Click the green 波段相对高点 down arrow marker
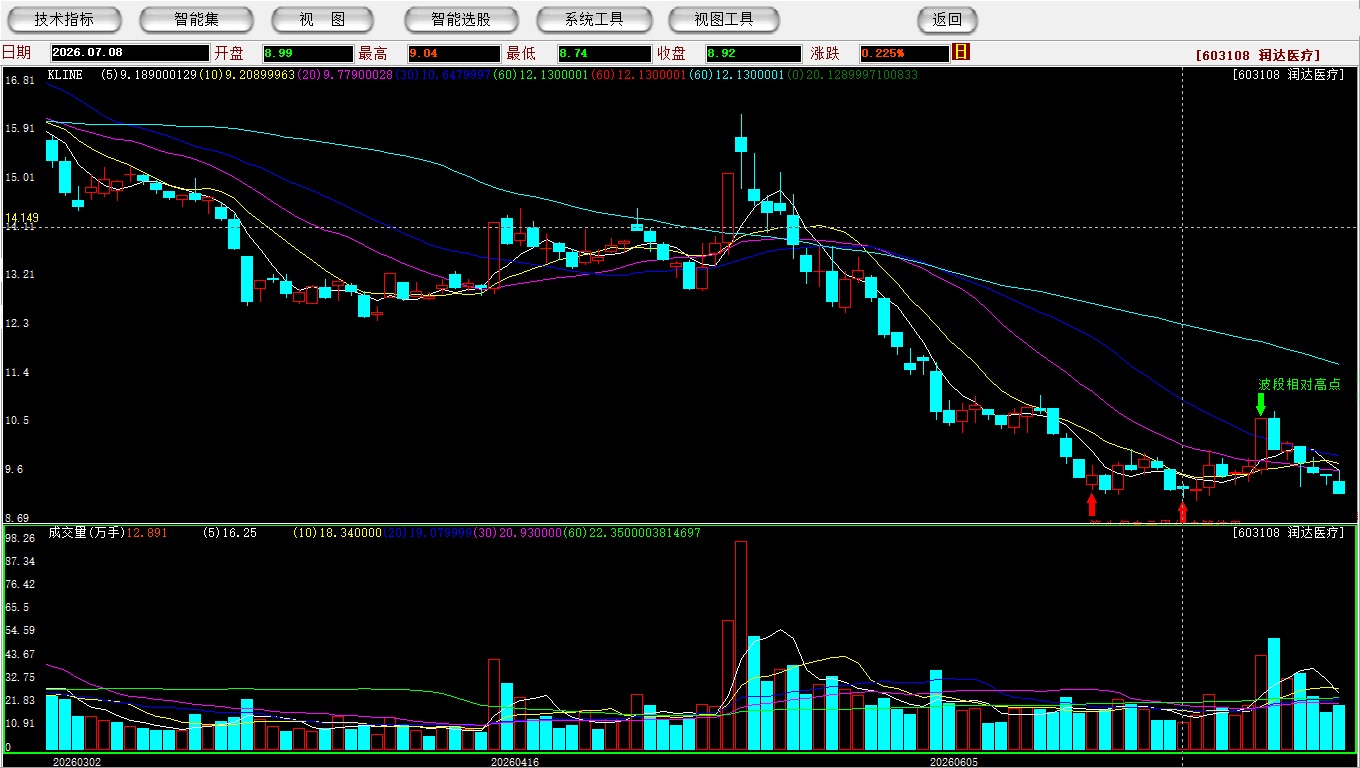This screenshot has width=1360, height=768. pos(1260,404)
